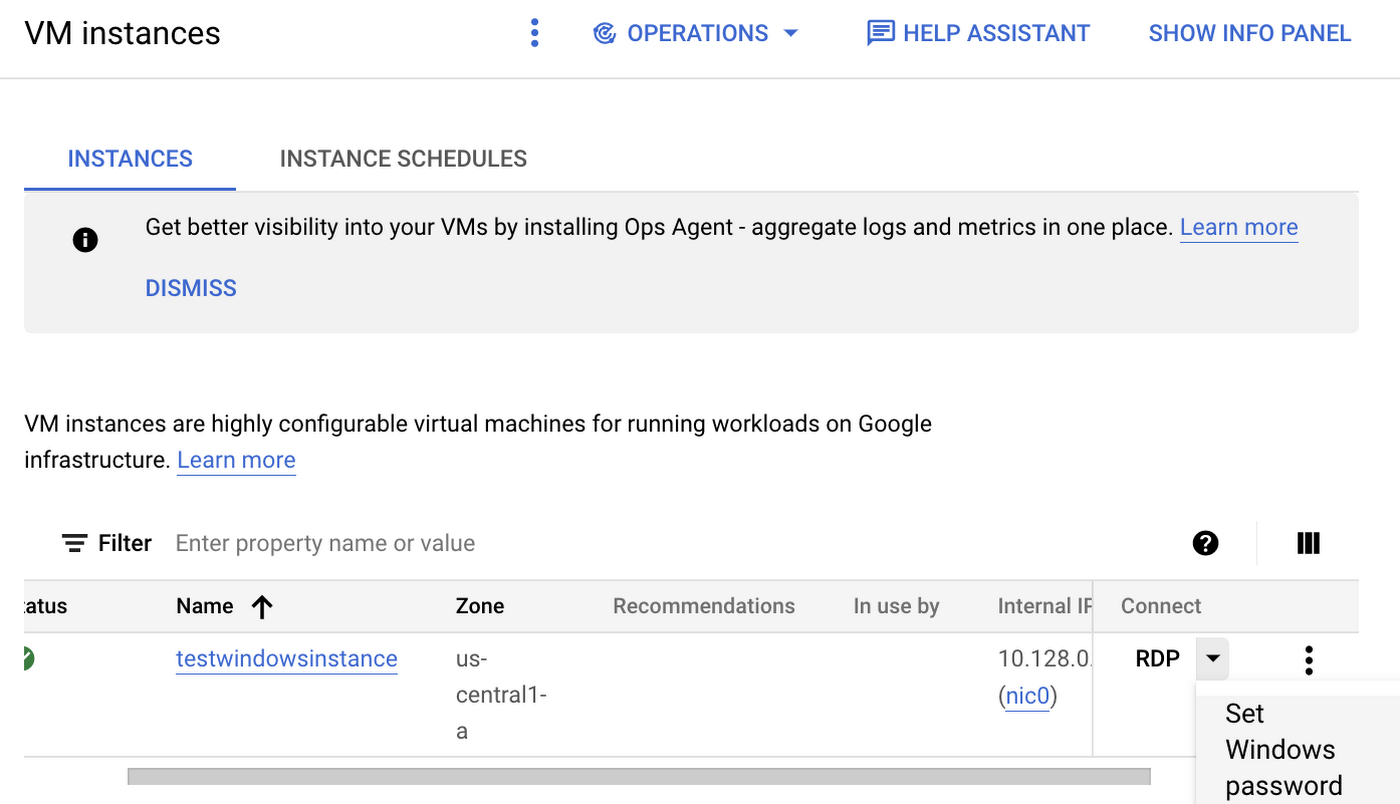The width and height of the screenshot is (1400, 804).
Task: Open Learn more link under VM instances description
Action: 236,460
